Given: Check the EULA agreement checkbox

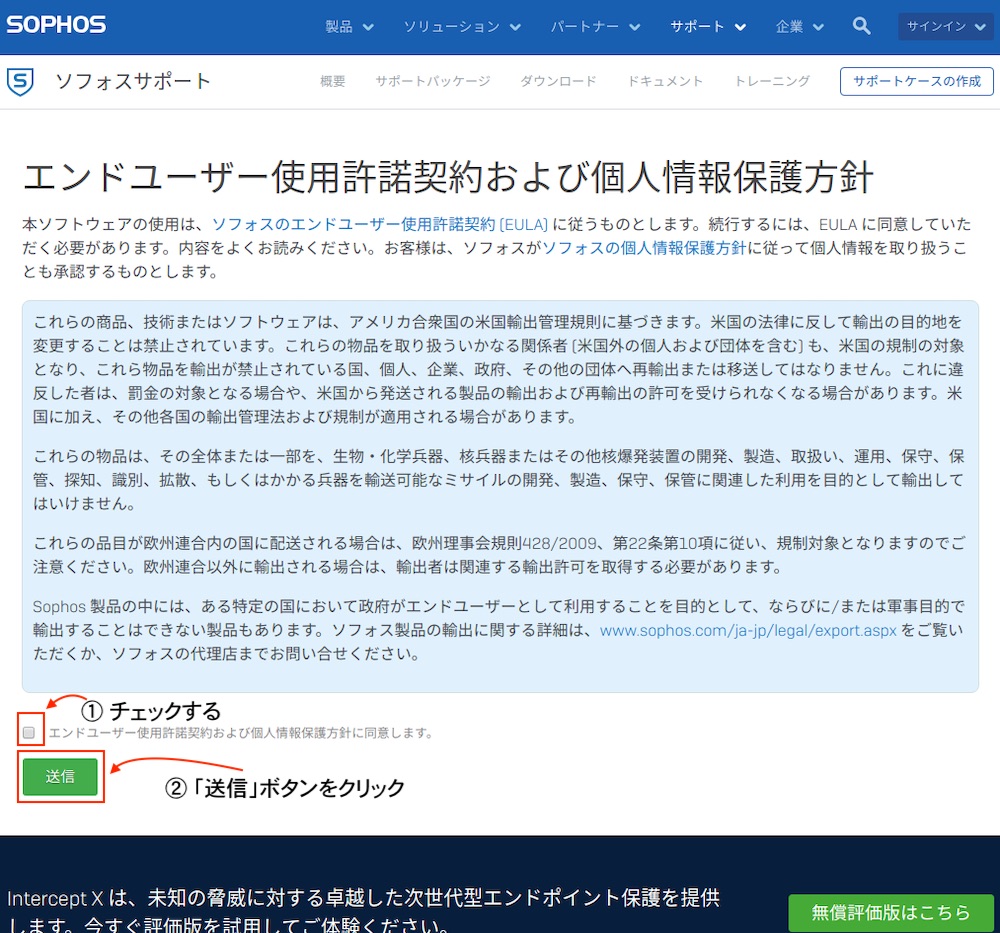Looking at the screenshot, I should coord(29,732).
